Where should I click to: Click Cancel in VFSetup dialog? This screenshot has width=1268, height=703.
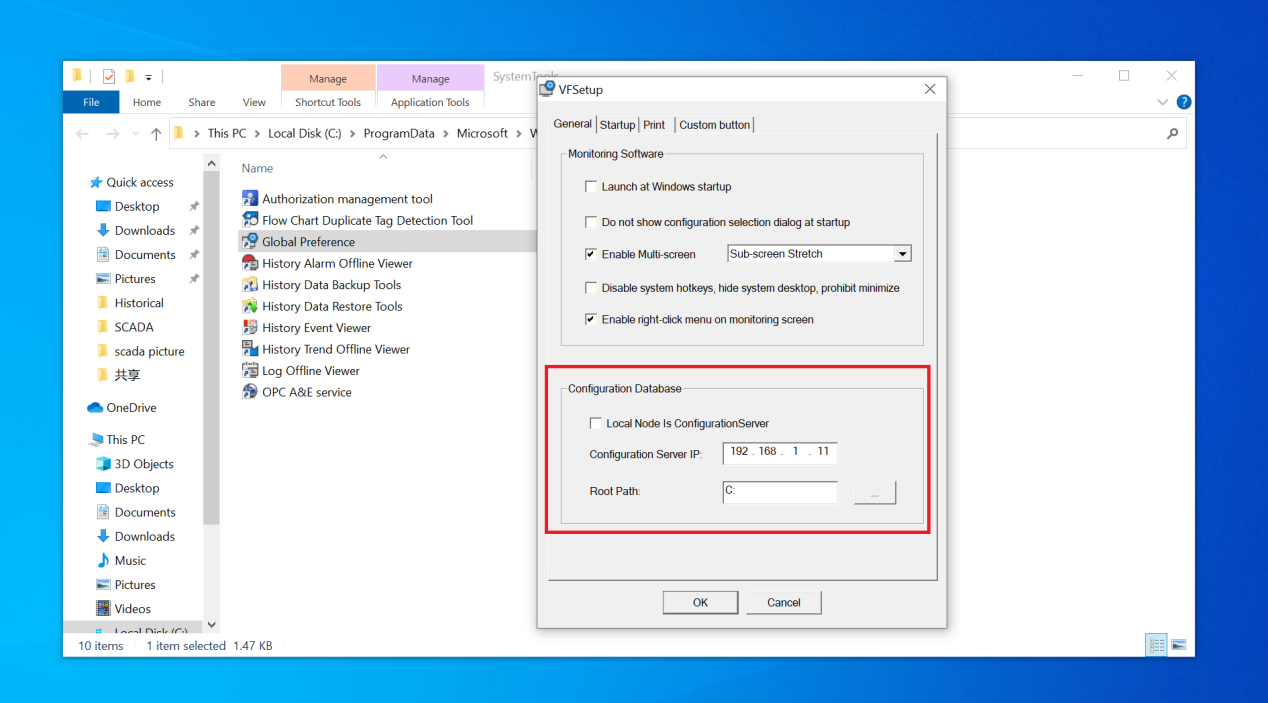[784, 602]
